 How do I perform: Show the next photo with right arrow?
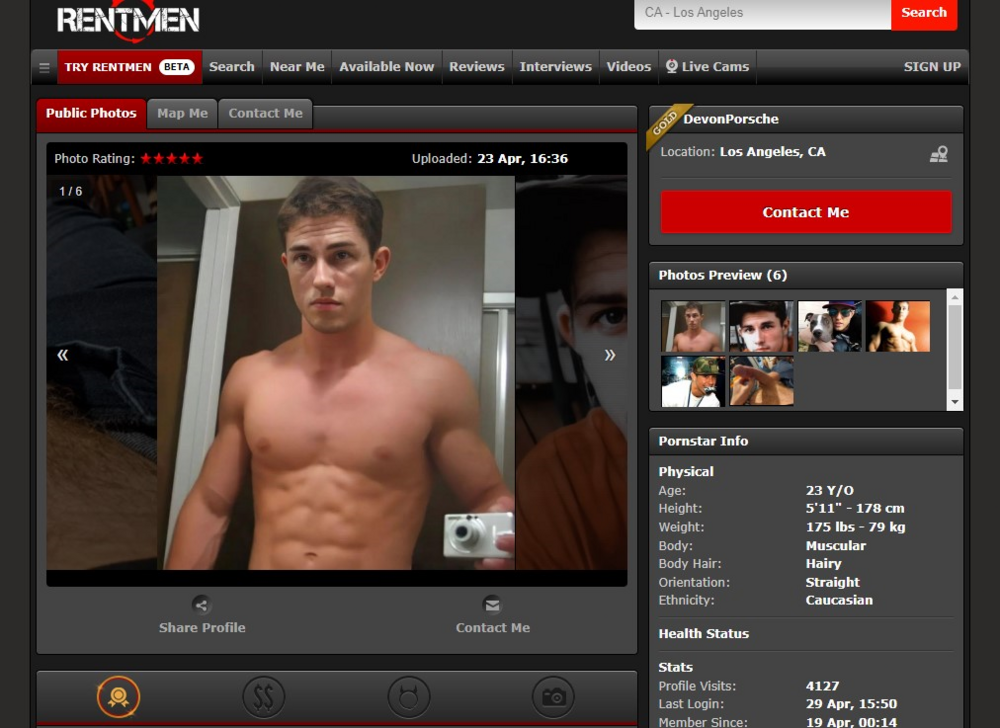click(609, 355)
